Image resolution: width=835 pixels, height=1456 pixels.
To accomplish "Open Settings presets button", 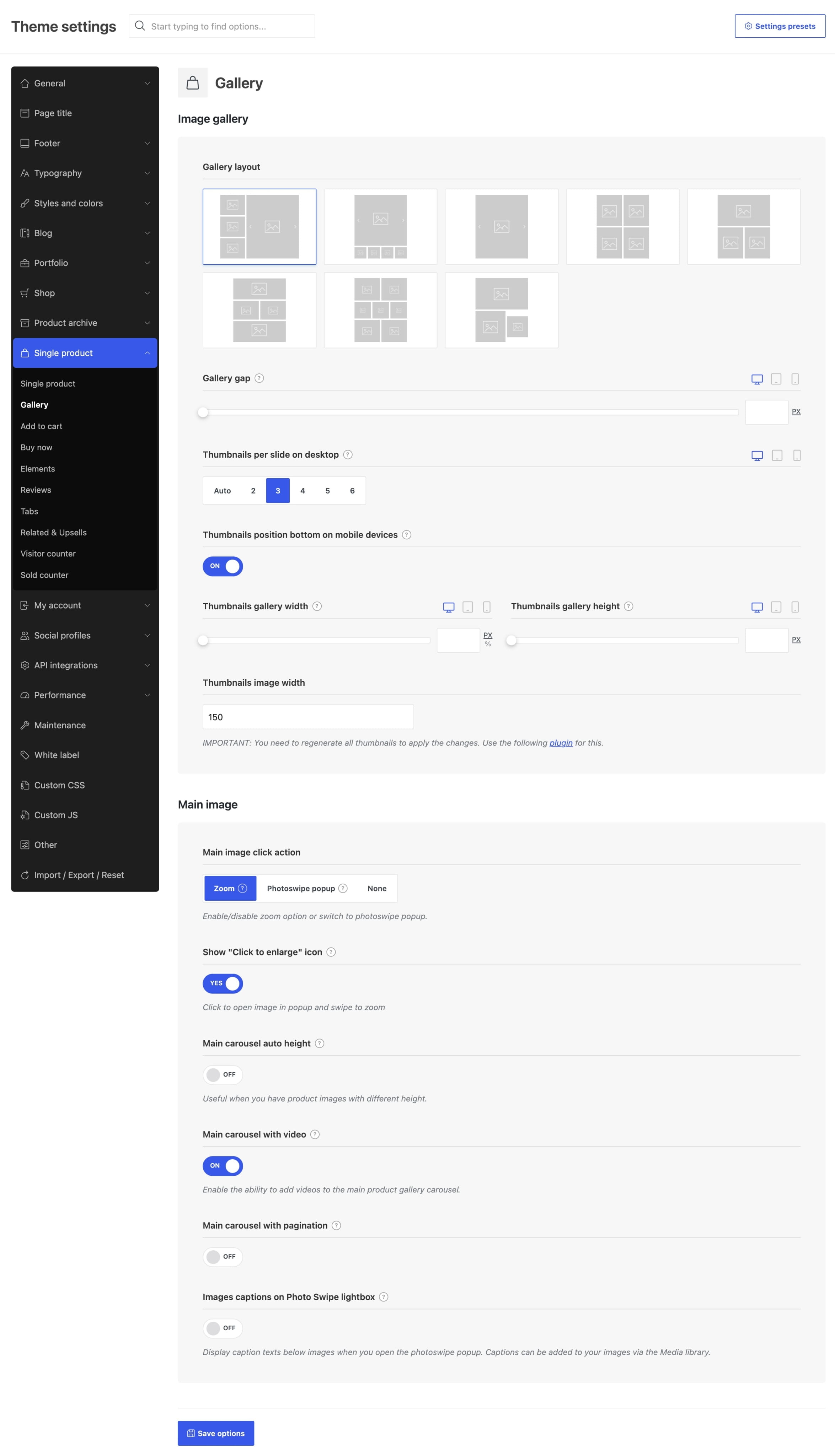I will (x=780, y=26).
